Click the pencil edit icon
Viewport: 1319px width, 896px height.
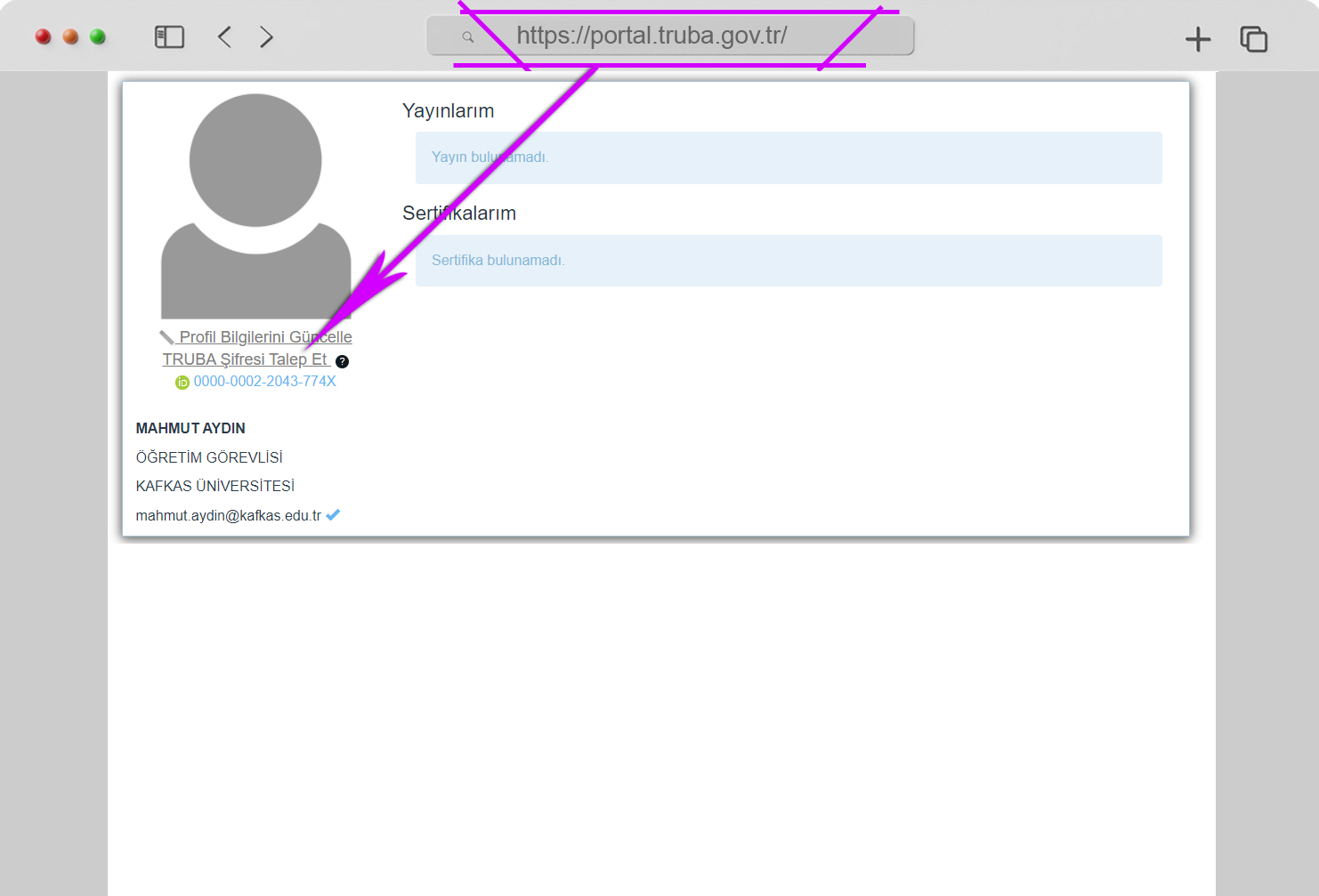point(166,337)
